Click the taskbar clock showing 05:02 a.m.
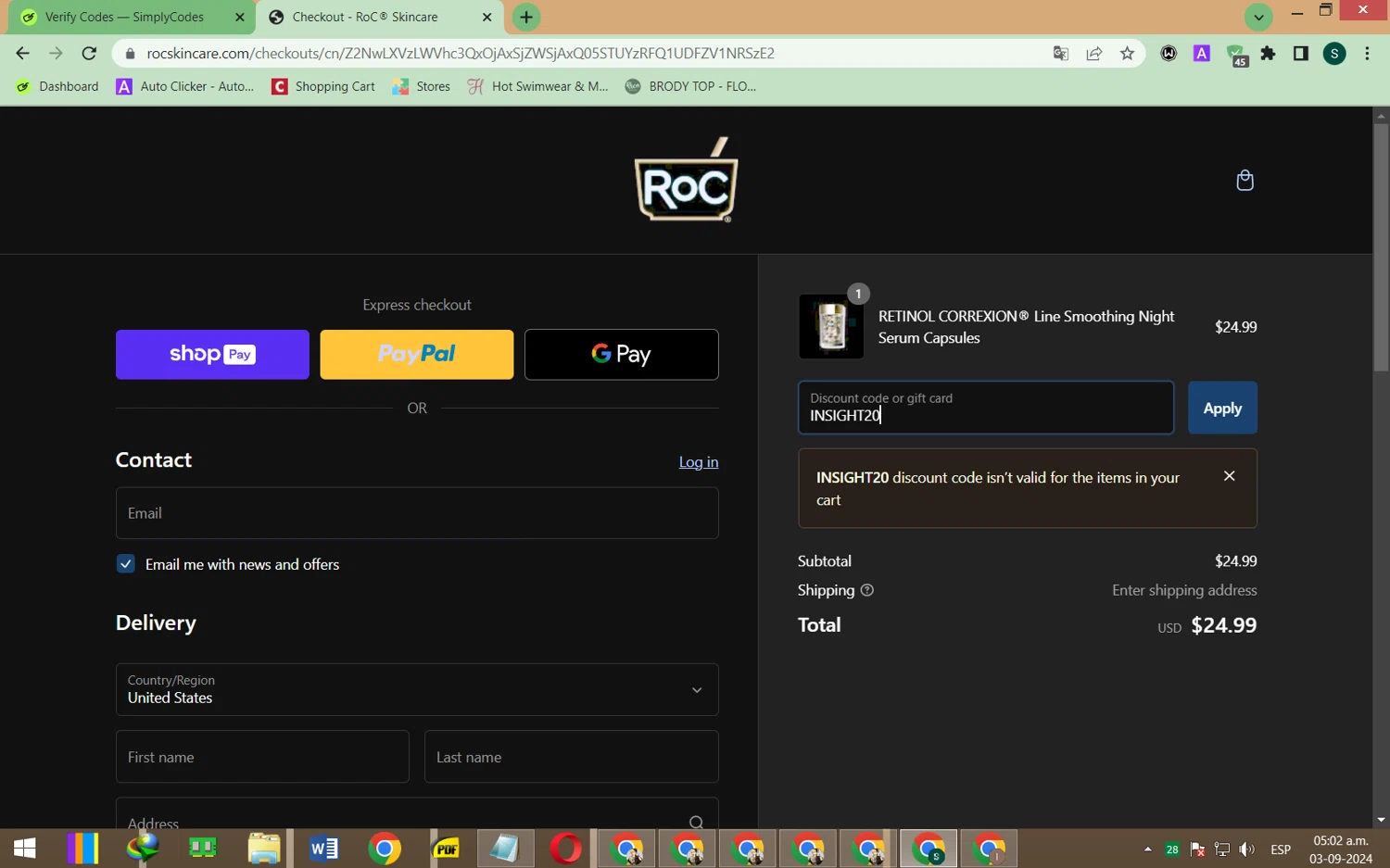The height and width of the screenshot is (868, 1390). 1341,849
